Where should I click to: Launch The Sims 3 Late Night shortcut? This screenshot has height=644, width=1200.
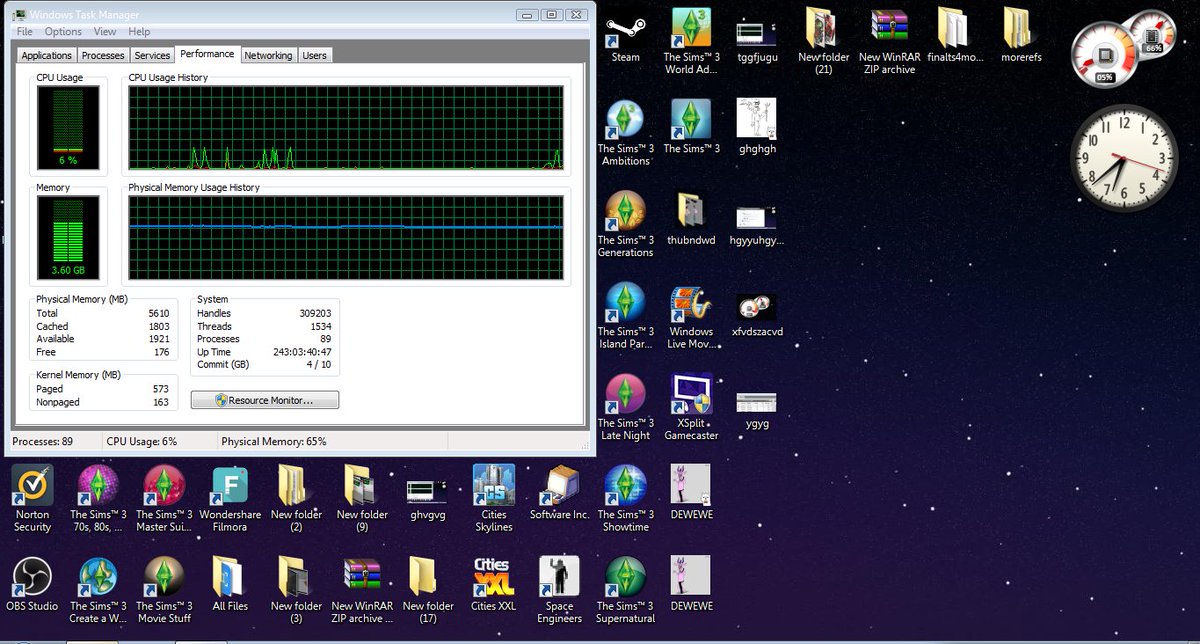(x=626, y=408)
